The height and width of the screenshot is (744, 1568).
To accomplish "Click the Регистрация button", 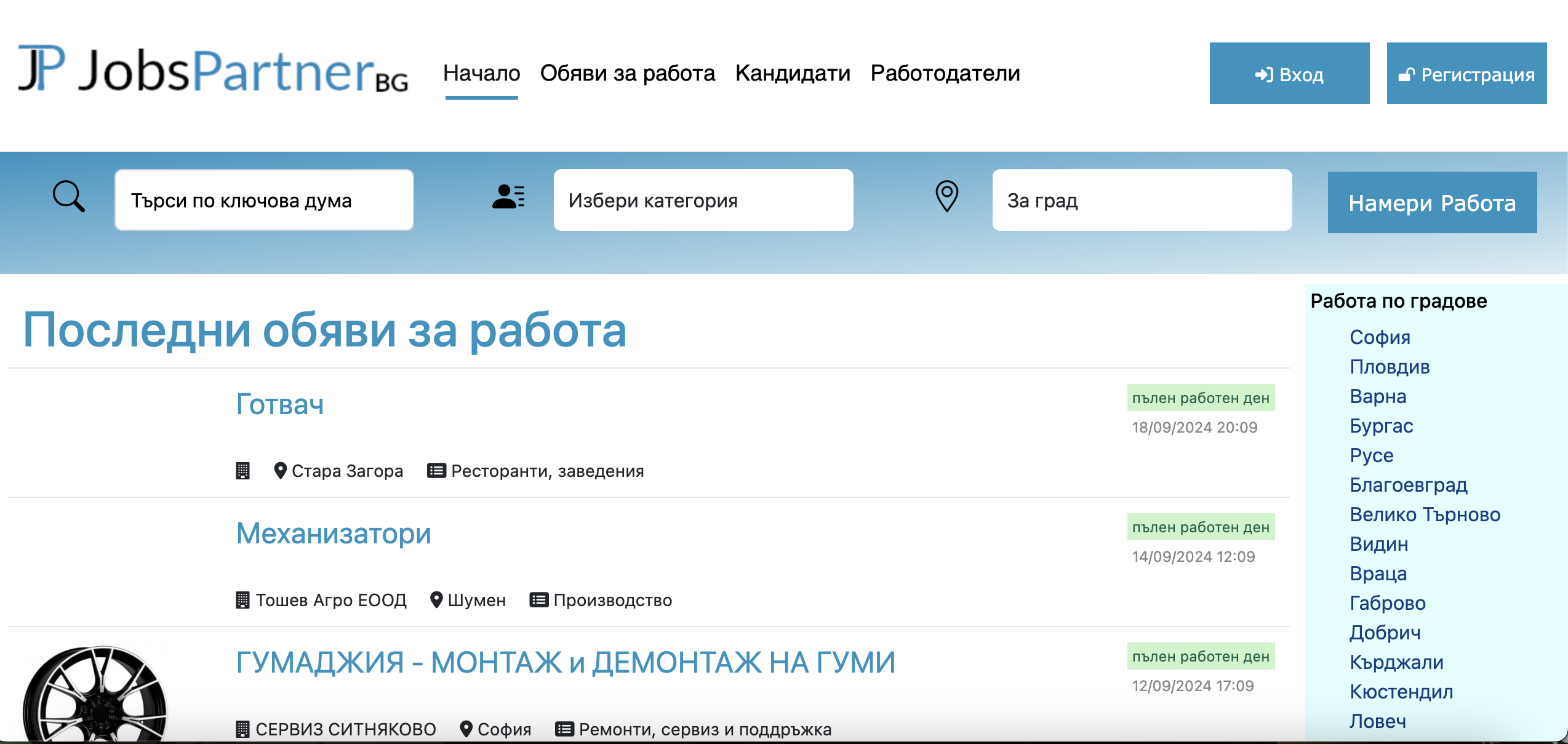I will [x=1467, y=73].
